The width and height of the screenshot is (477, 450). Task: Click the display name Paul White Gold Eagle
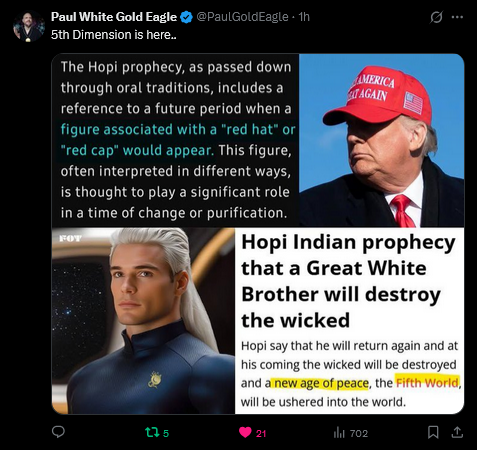(114, 17)
